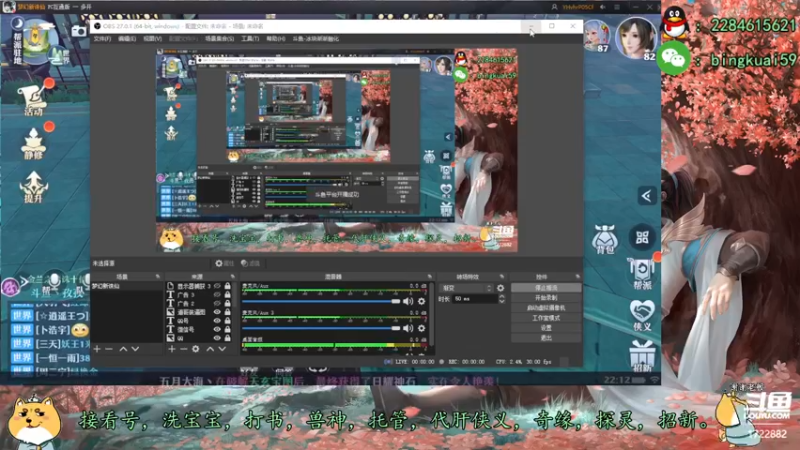The width and height of the screenshot is (800, 450).
Task: Toggle lock on 微信号 source
Action: tap(228, 330)
